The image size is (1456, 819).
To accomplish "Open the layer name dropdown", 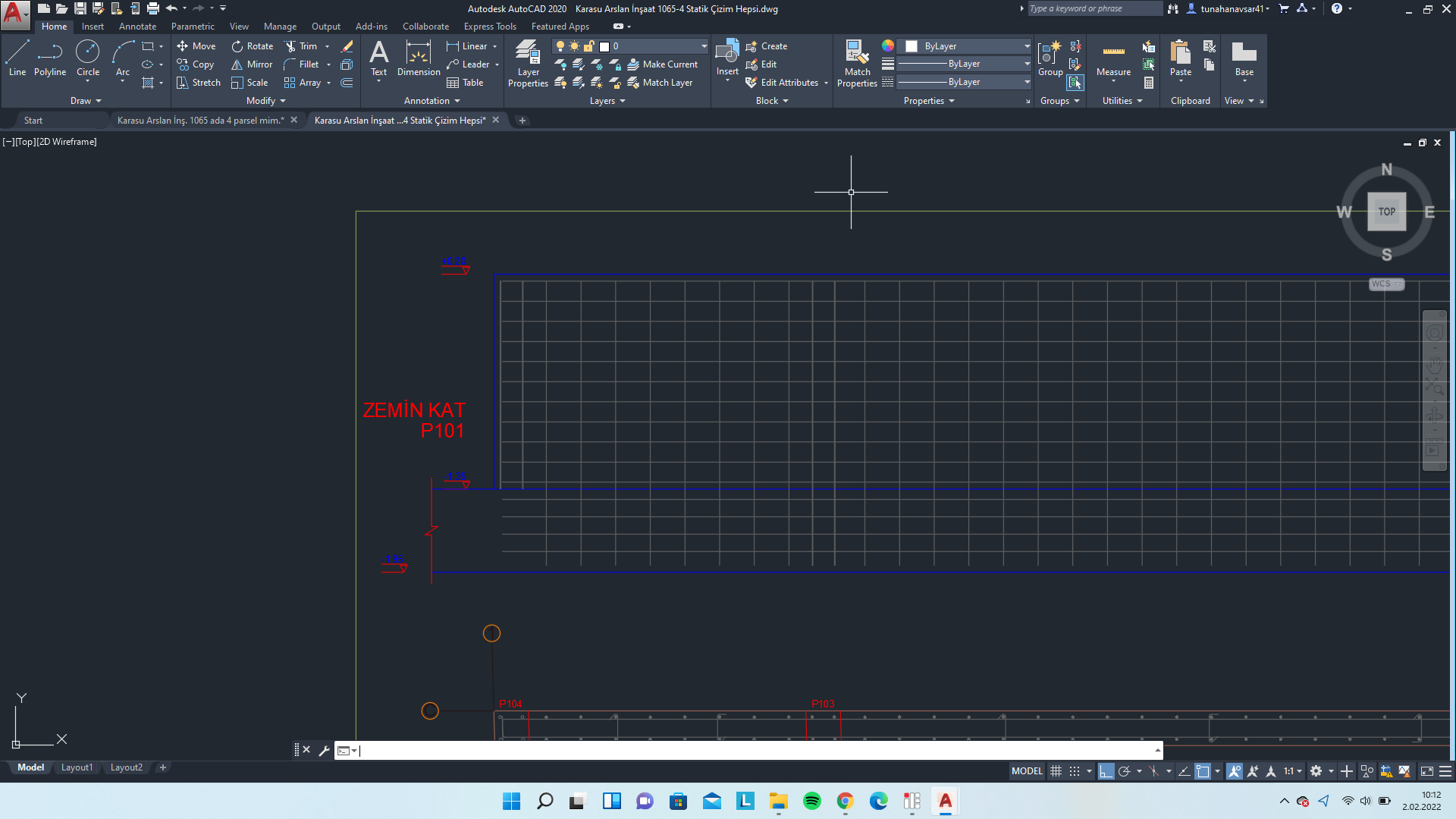I will (704, 46).
